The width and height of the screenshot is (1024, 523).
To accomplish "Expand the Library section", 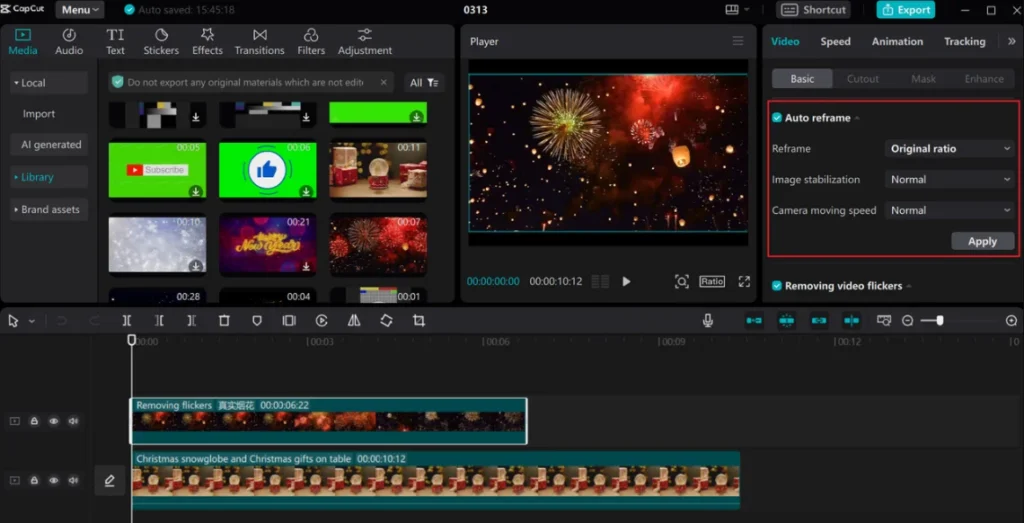I will (49, 177).
